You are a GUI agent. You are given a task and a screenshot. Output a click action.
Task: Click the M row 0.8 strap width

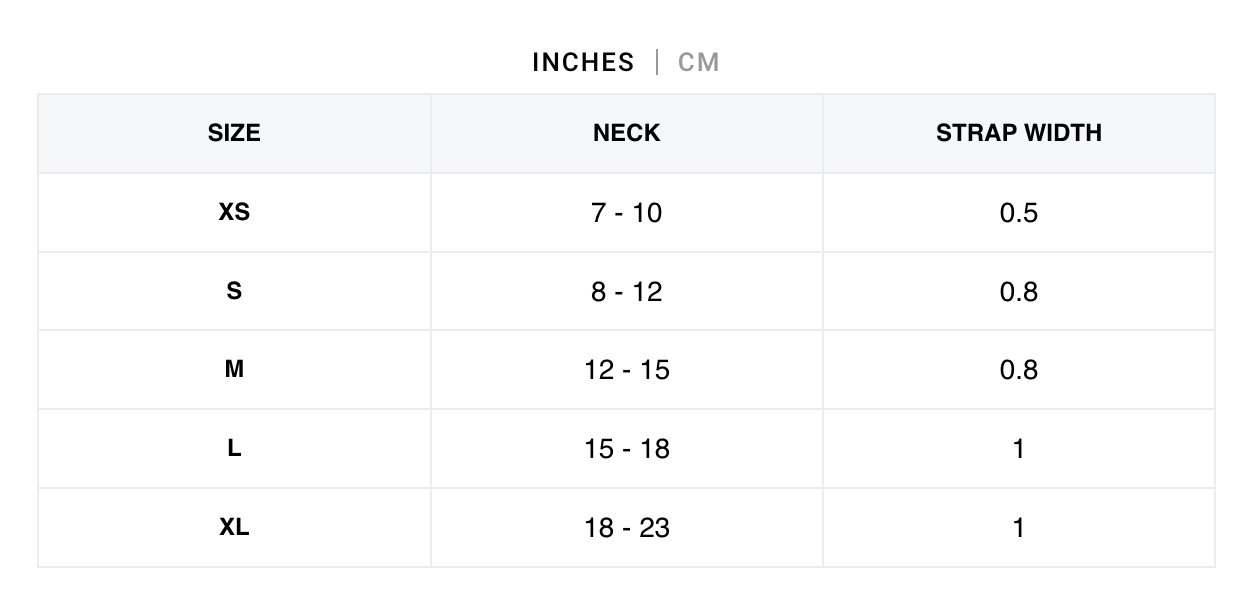1019,370
